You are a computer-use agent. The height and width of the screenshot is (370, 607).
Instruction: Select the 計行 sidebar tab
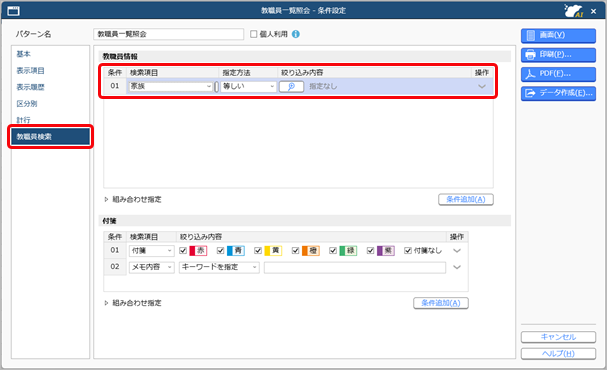click(23, 120)
